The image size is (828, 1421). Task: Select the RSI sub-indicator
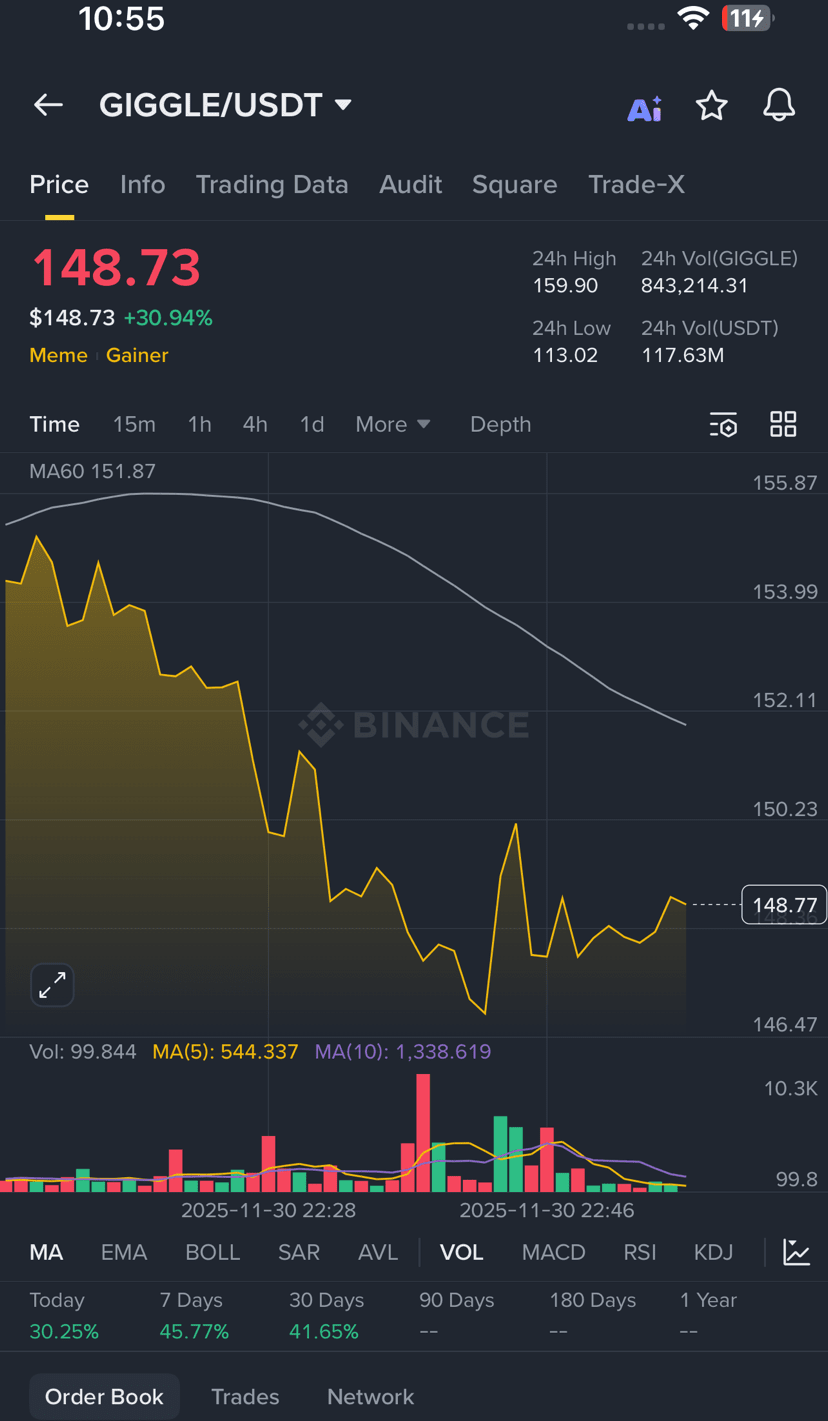[640, 1252]
